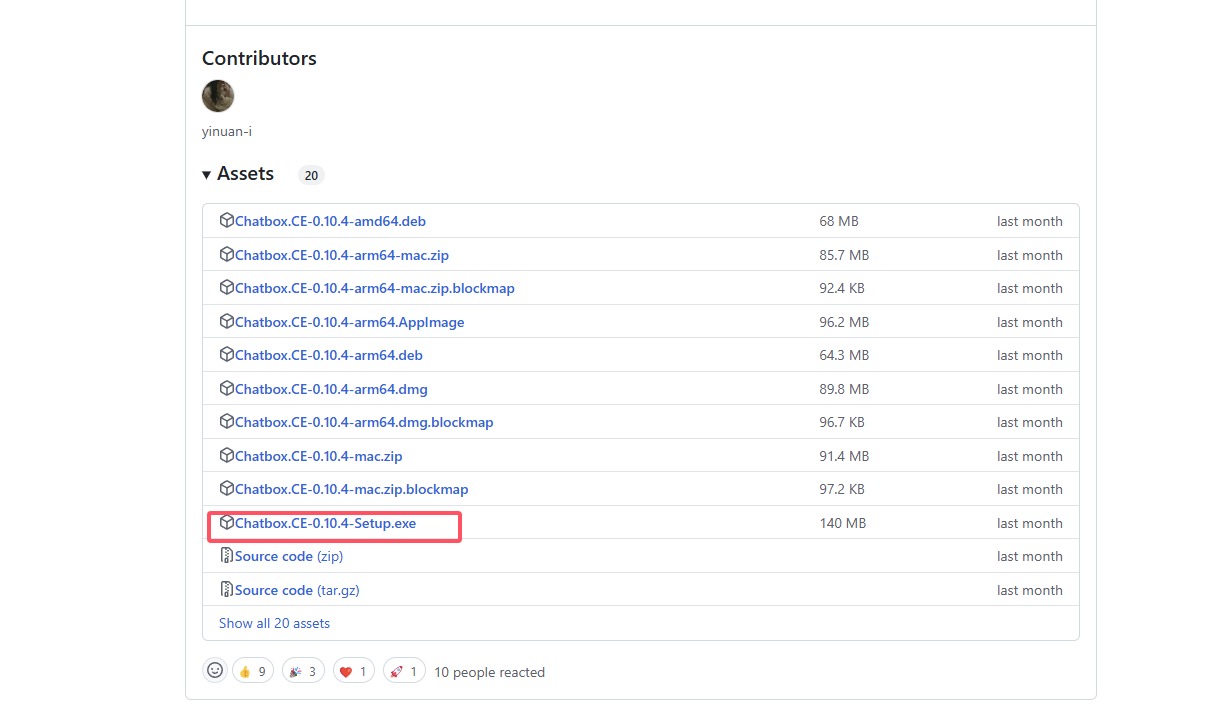Click '10 people reacted' text
Viewport: 1212px width, 722px height.
(x=489, y=672)
